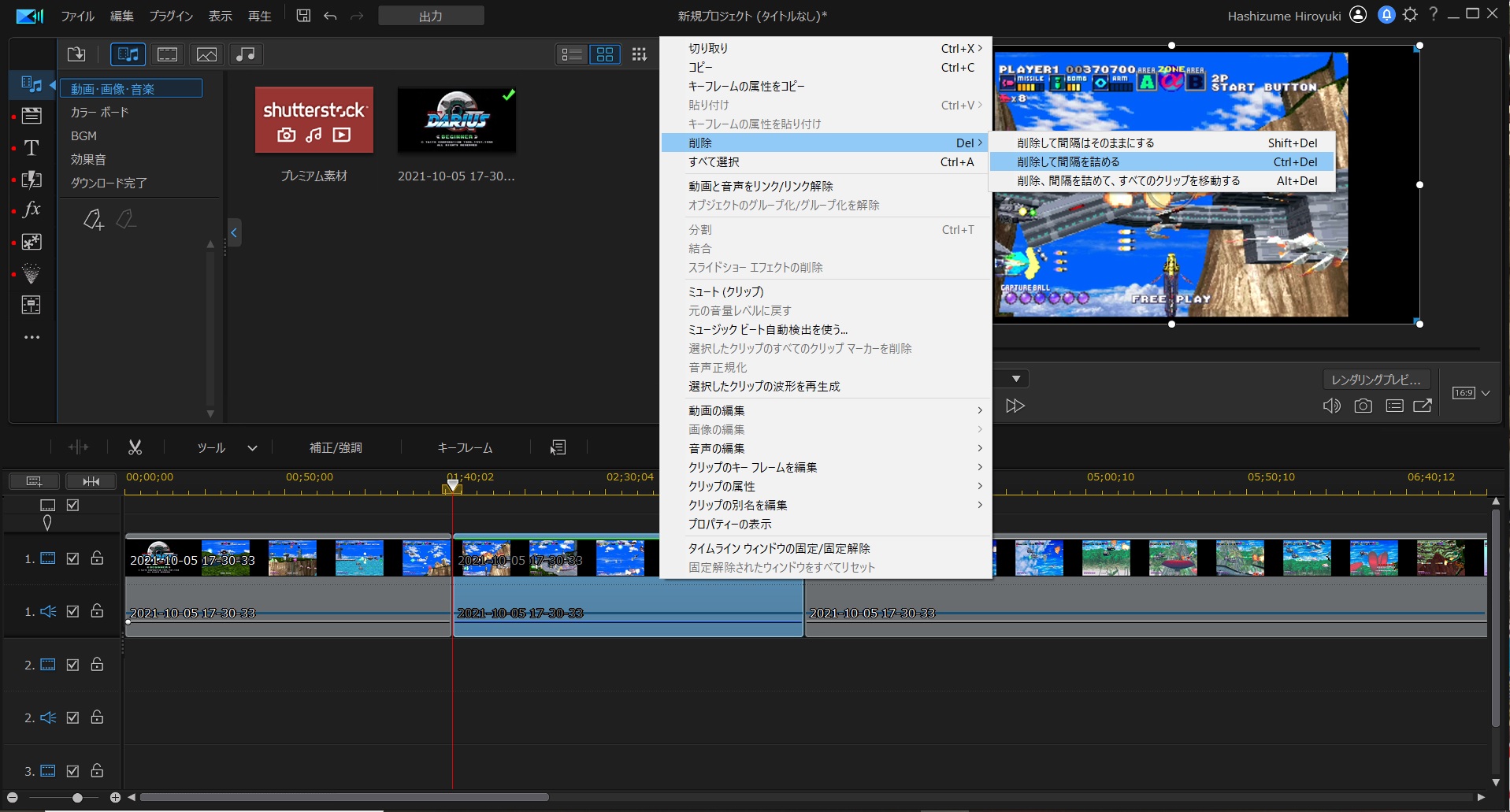Click the レンダリングプレビュー button
The height and width of the screenshot is (812, 1510).
point(1376,380)
